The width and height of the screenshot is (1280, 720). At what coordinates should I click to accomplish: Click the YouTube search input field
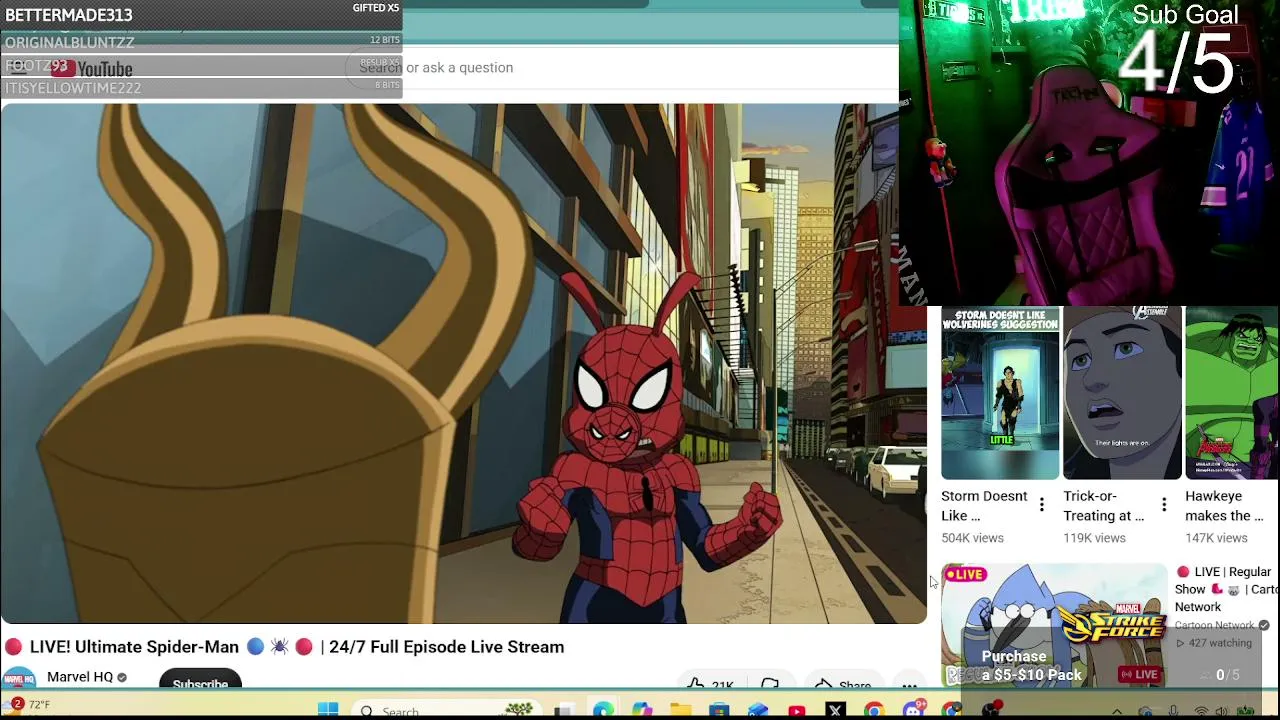(620, 67)
